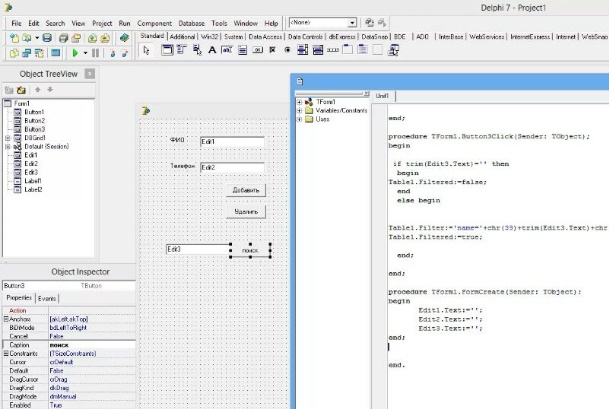Select the ListBox component in palette
This screenshot has height=409, width=609.
(303, 50)
